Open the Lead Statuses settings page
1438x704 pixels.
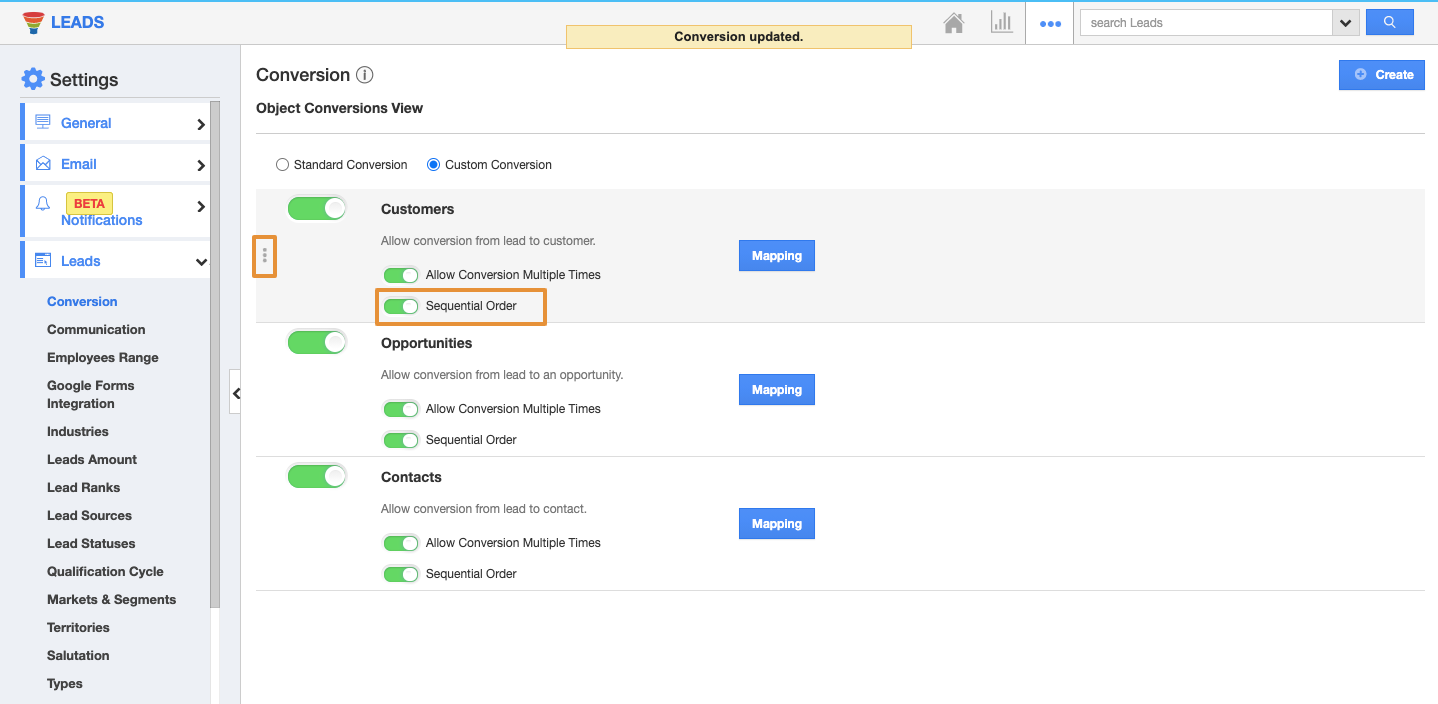click(x=91, y=544)
